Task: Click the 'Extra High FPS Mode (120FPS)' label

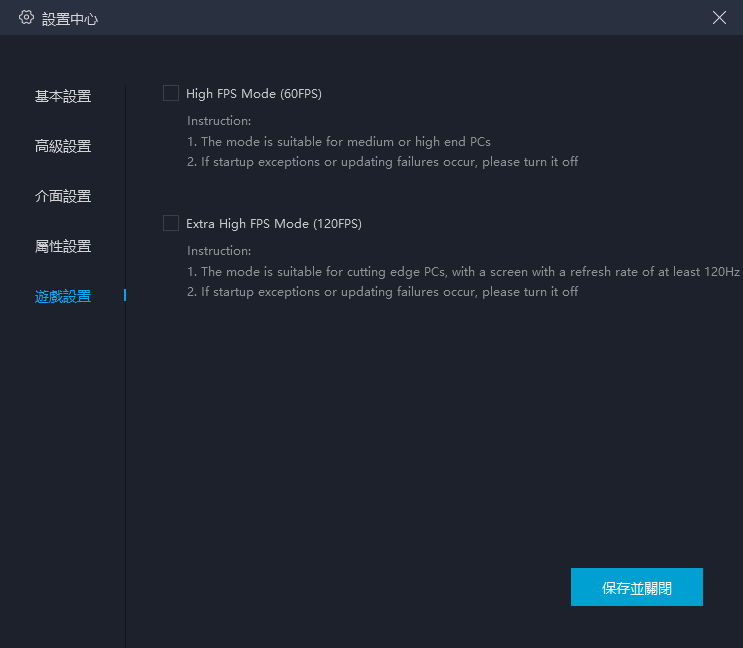Action: coord(274,224)
